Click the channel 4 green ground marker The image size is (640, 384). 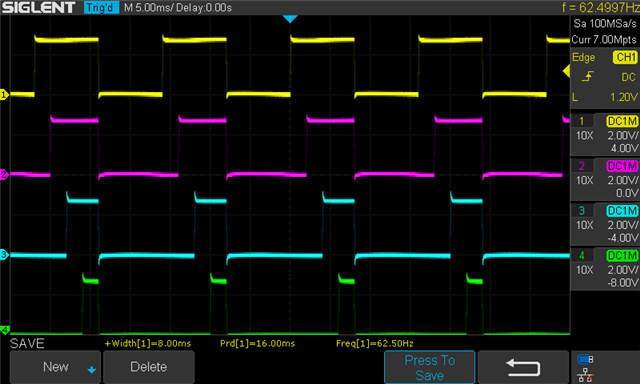tap(4, 329)
